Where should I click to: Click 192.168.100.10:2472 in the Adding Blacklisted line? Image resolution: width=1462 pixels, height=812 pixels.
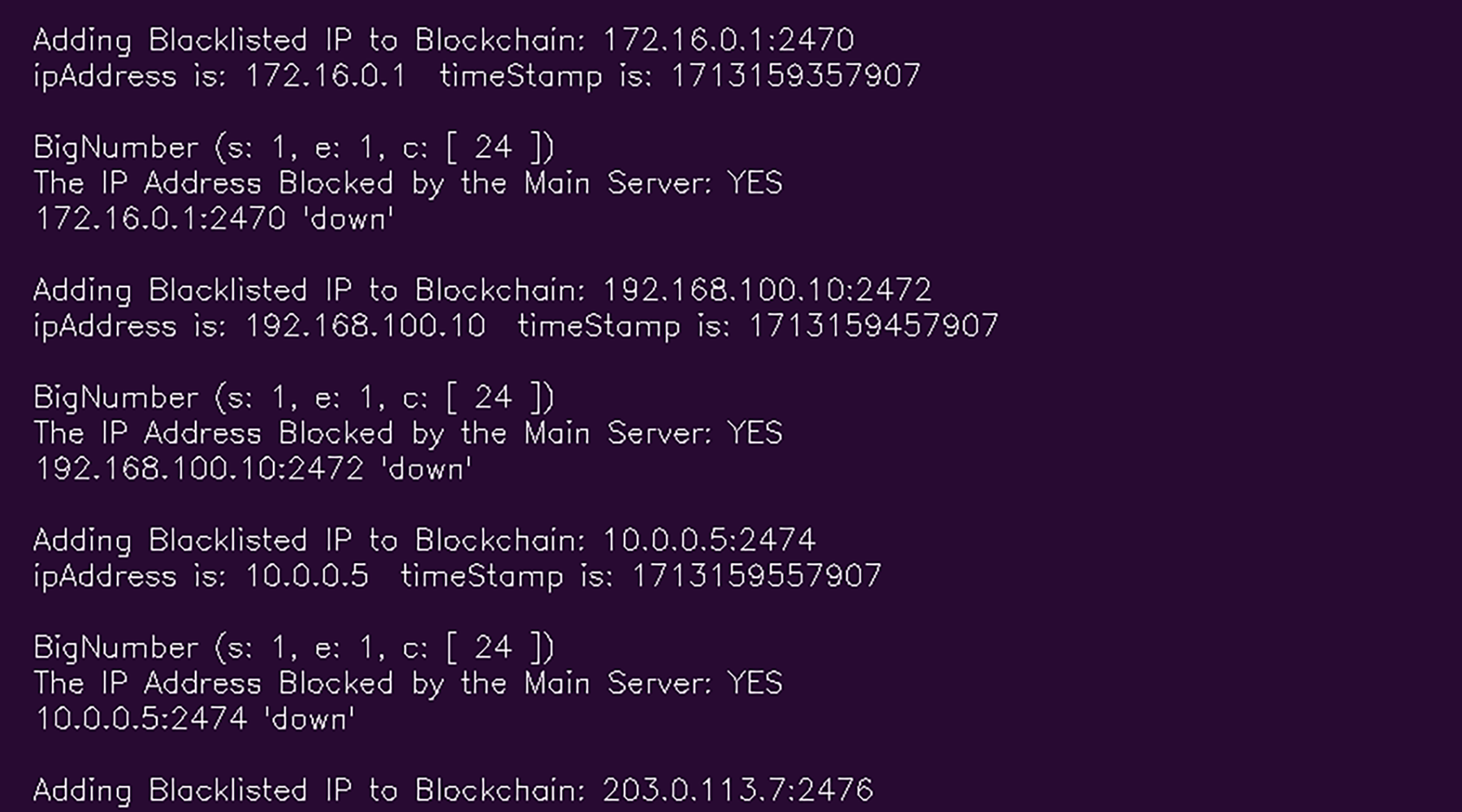click(x=767, y=291)
